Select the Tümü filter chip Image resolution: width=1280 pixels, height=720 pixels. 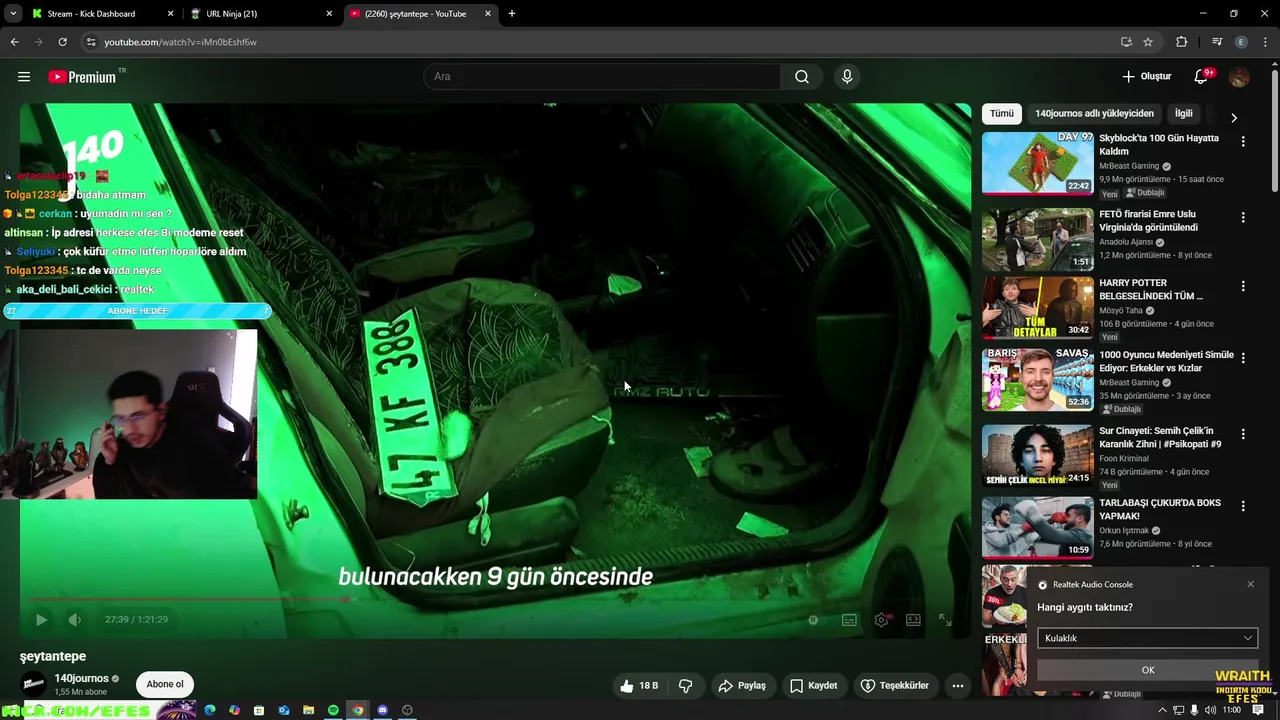click(x=1001, y=114)
